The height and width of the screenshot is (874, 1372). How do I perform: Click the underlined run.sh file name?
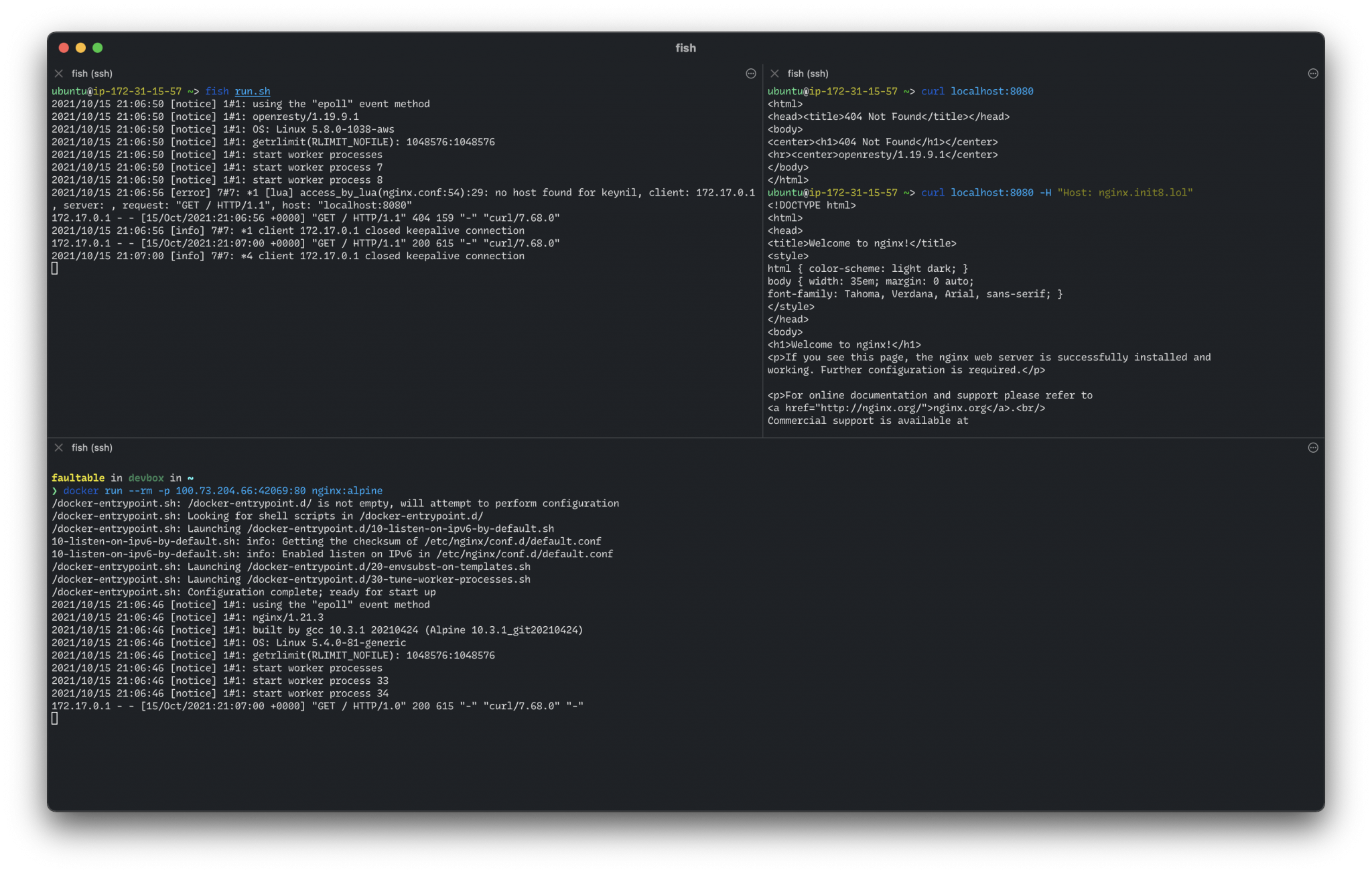pyautogui.click(x=253, y=91)
